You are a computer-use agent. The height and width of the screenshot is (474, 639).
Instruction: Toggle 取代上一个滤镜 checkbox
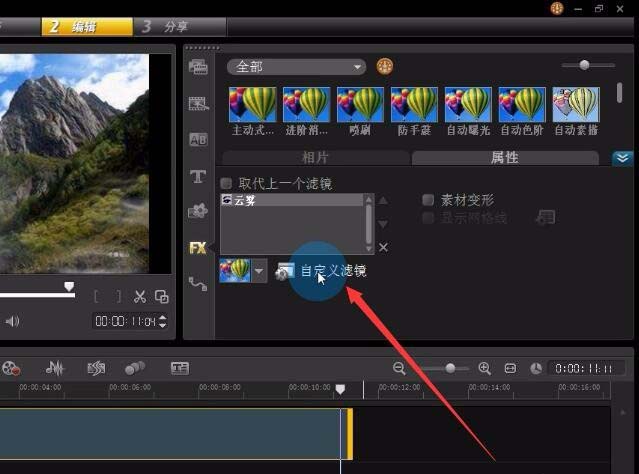226,183
